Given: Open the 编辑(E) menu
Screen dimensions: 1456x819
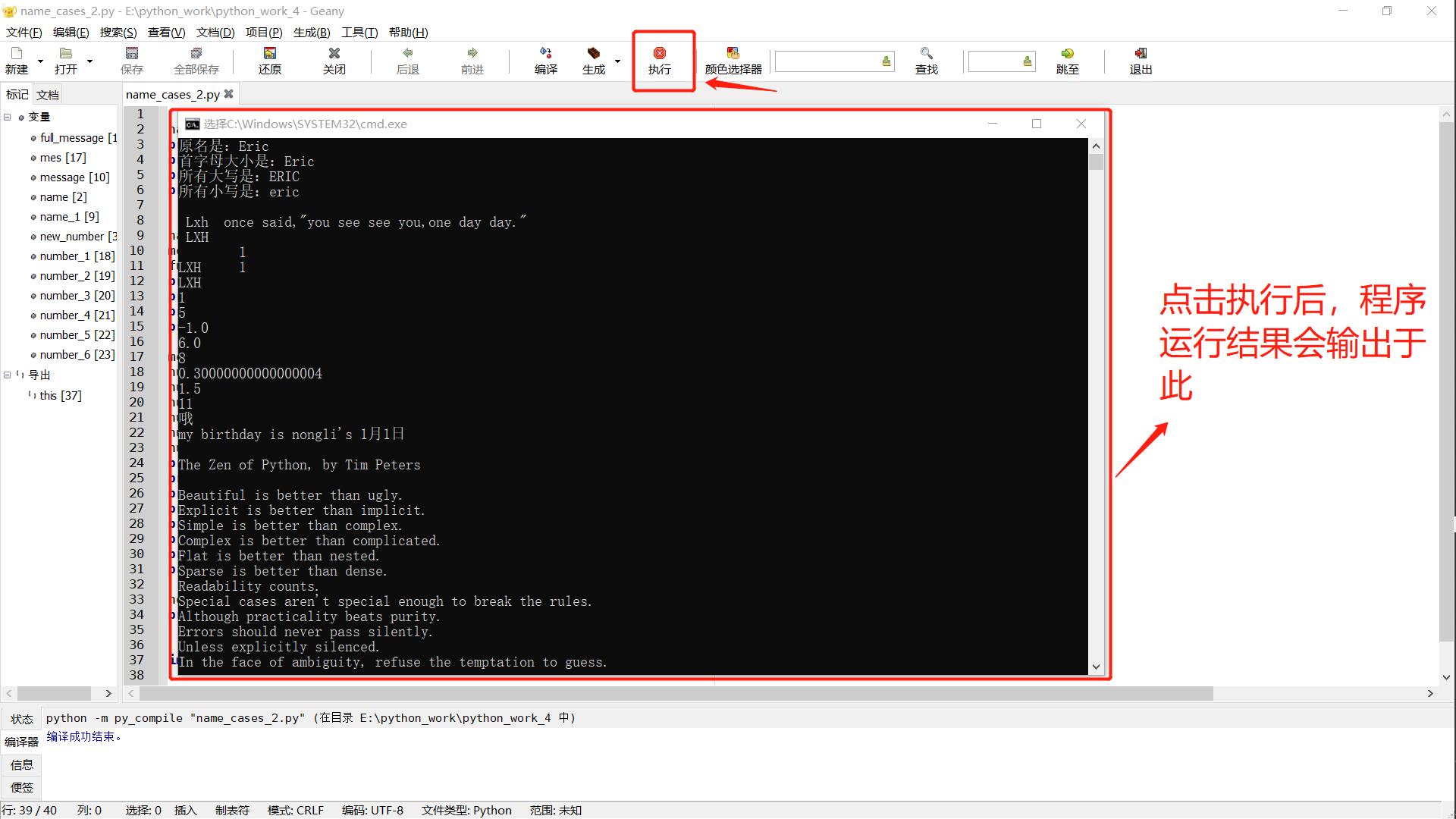Looking at the screenshot, I should 71,32.
